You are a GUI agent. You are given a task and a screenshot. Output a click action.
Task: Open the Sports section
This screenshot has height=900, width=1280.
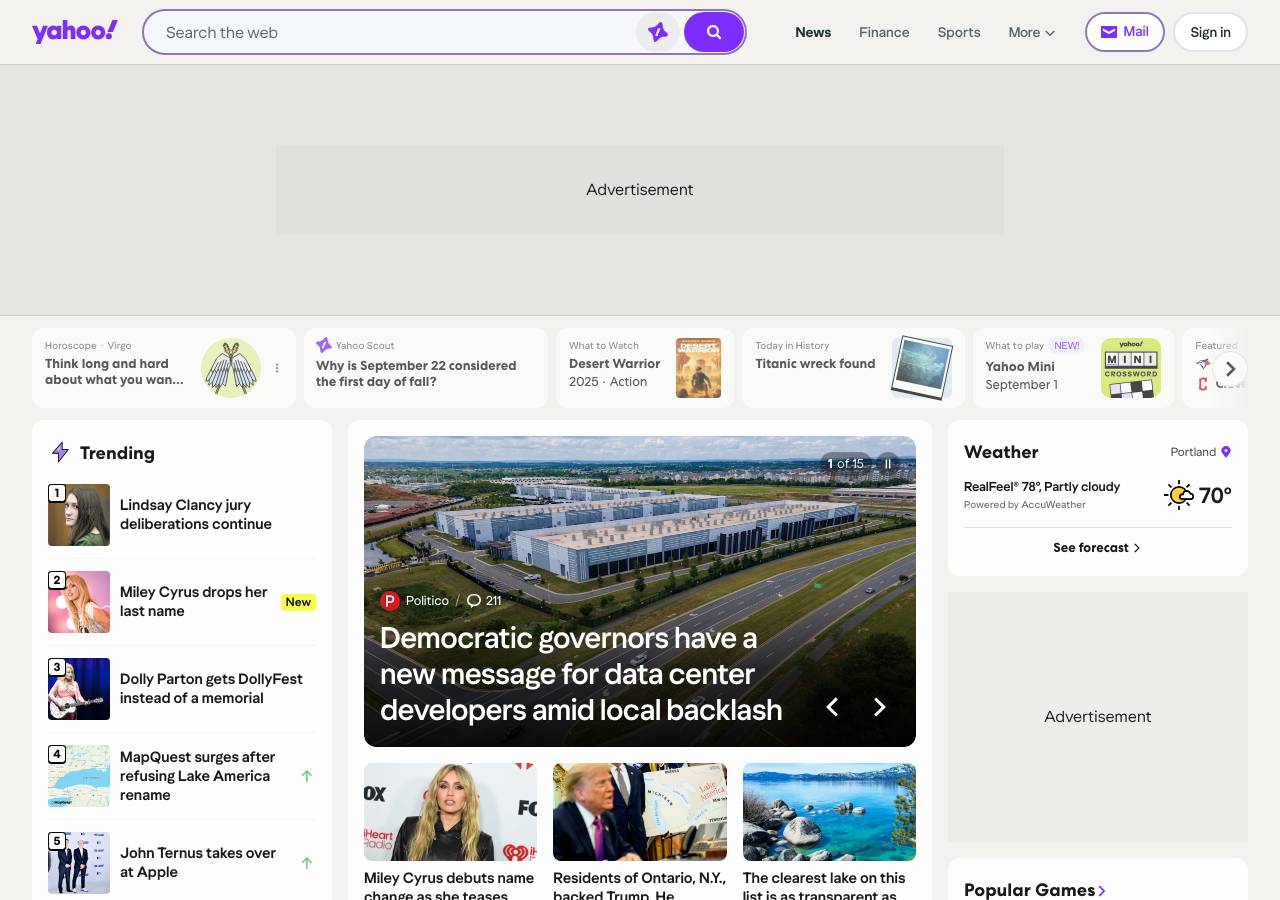coord(959,32)
